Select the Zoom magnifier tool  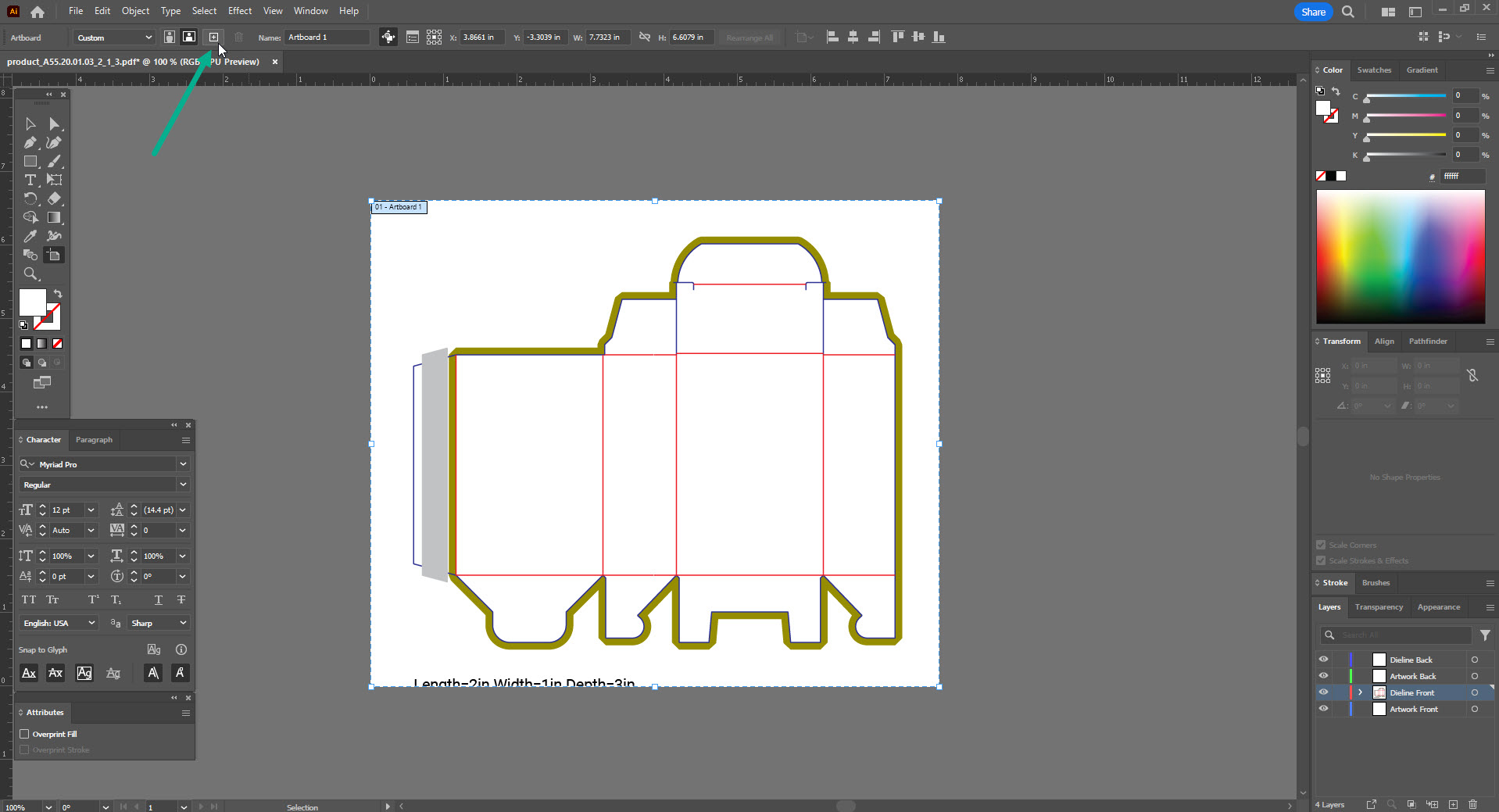click(x=30, y=274)
